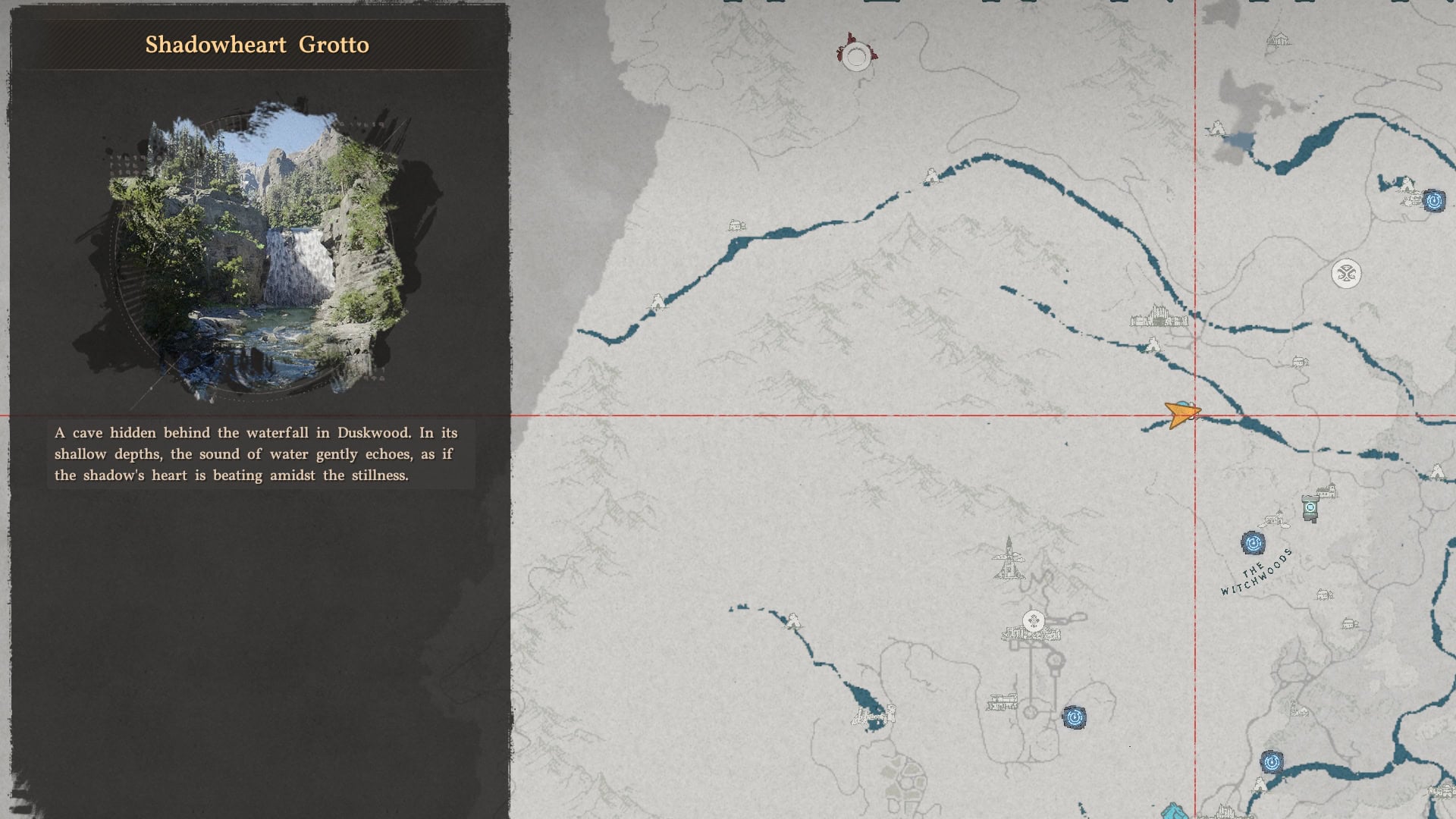Select the Shadowheart Grotto title header

tap(257, 45)
